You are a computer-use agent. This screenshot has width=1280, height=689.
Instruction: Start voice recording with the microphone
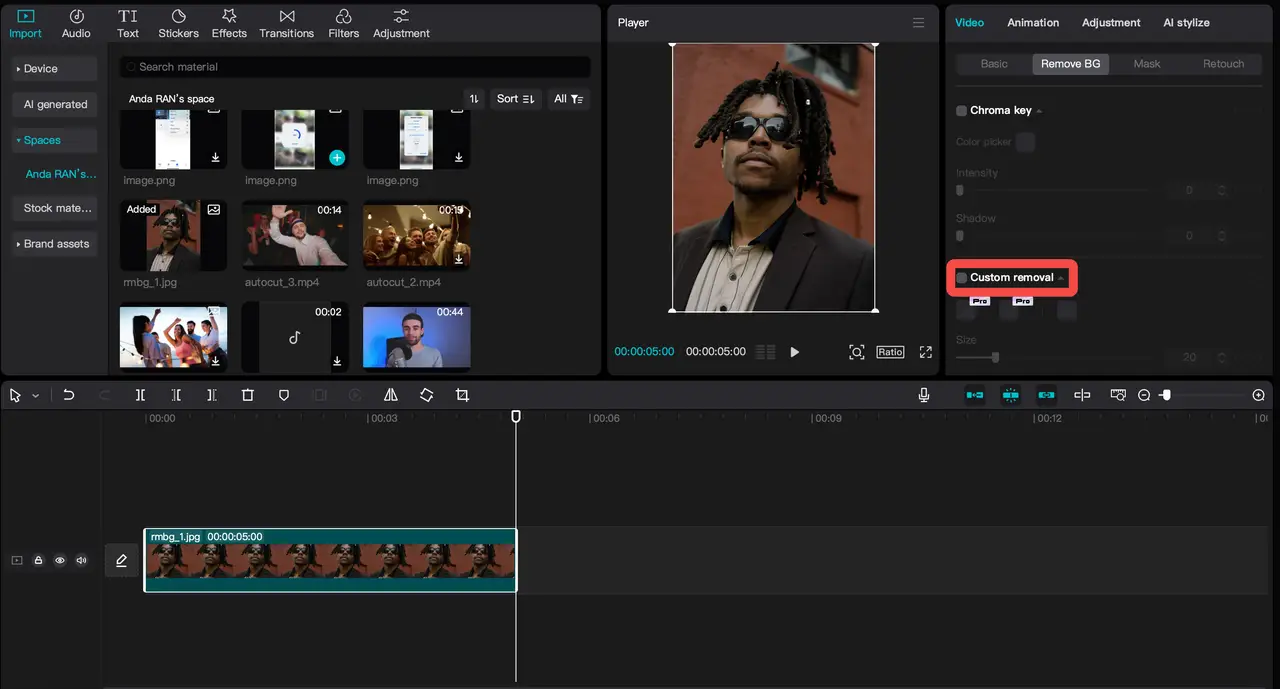coord(925,395)
